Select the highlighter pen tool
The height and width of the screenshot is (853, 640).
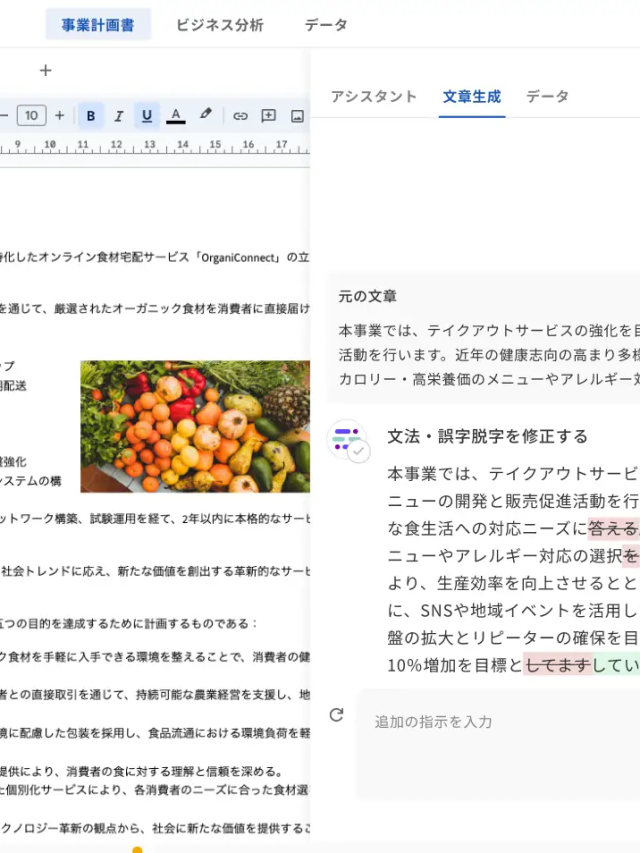tap(206, 115)
